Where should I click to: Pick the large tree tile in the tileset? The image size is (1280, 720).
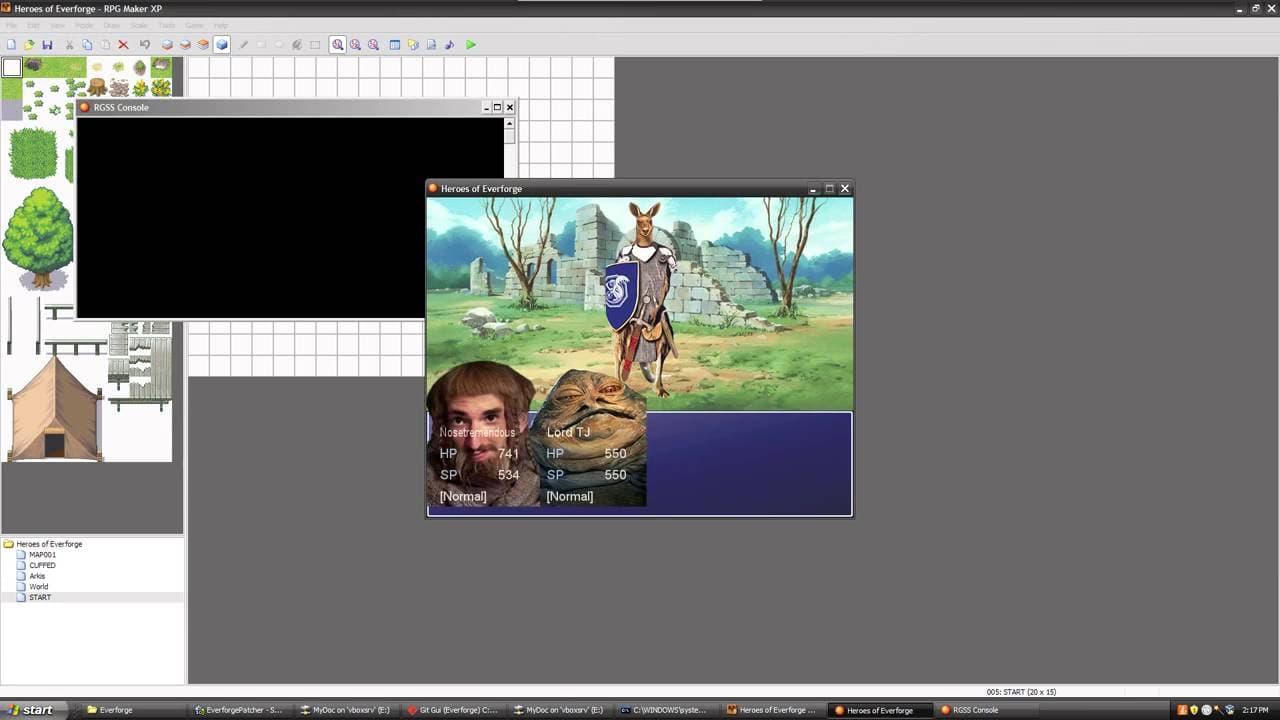pos(37,238)
